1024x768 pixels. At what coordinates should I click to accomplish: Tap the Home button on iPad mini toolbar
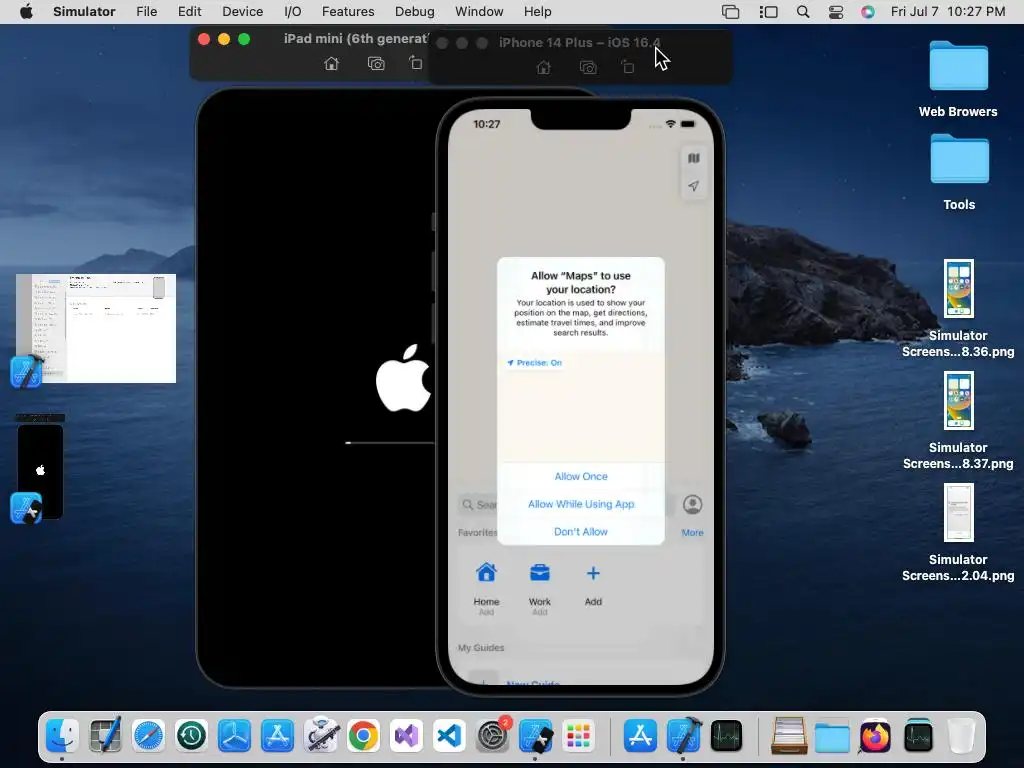pyautogui.click(x=332, y=63)
